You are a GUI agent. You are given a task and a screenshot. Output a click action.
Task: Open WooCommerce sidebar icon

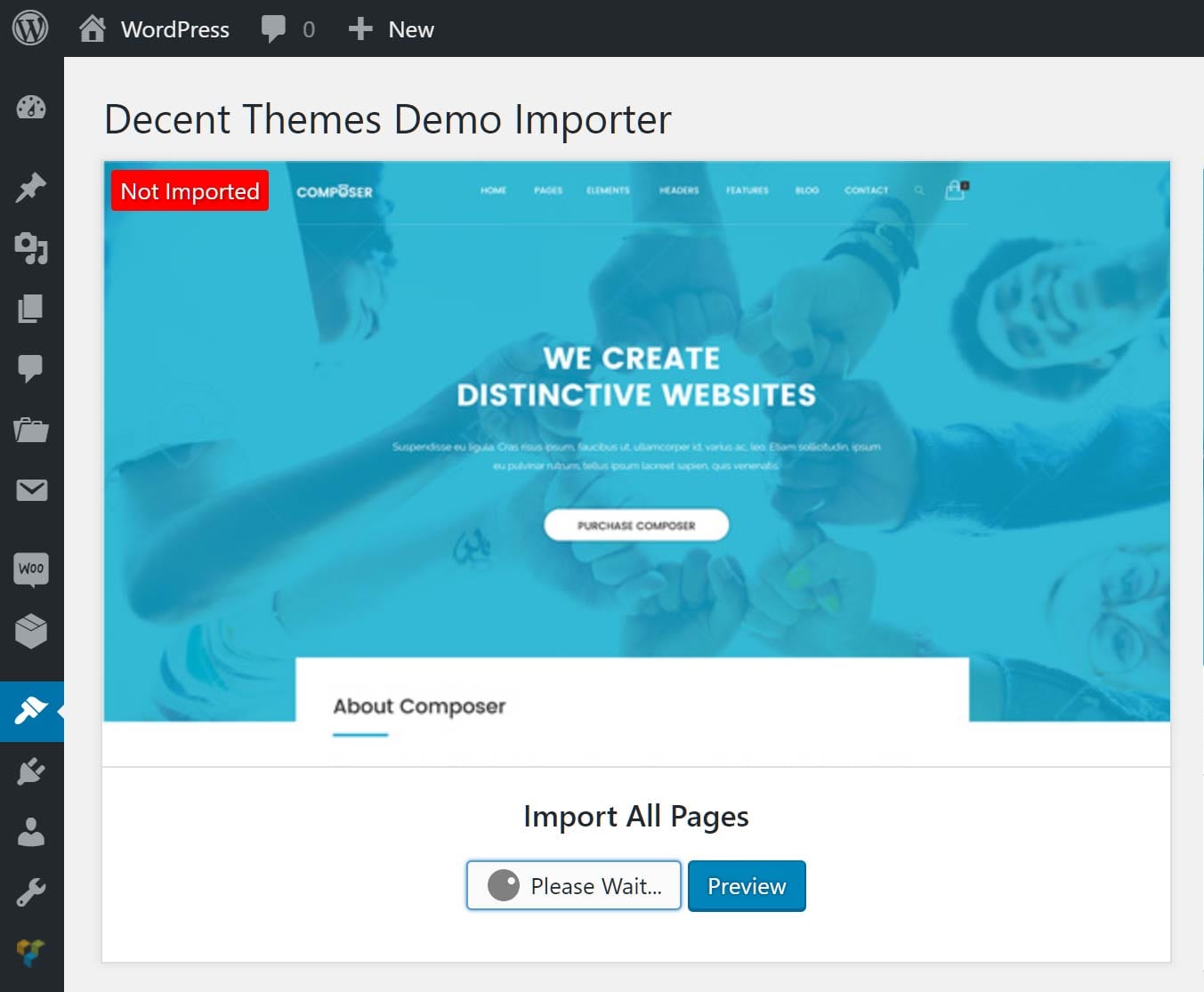click(x=31, y=569)
